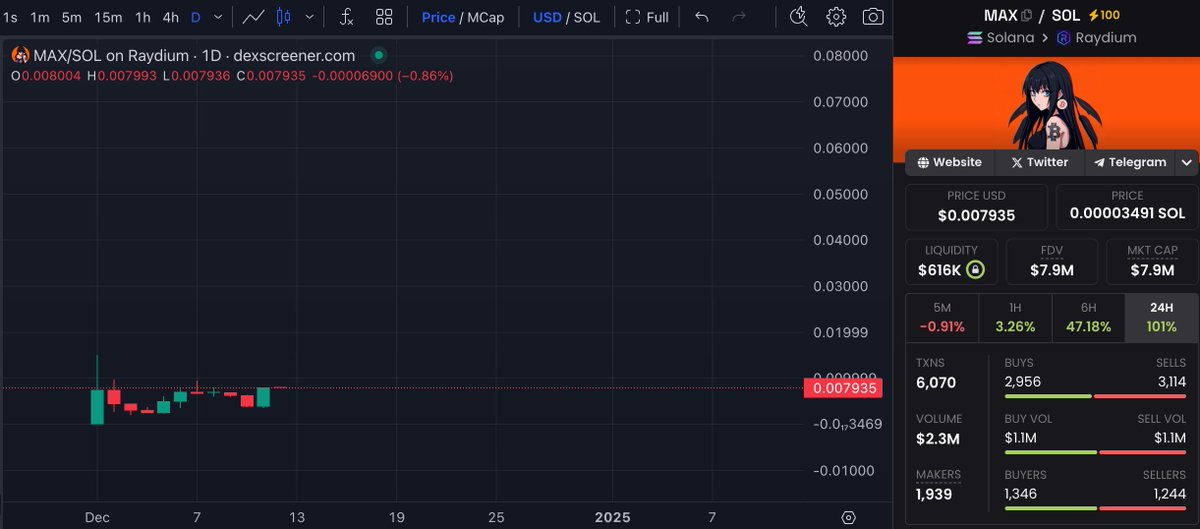Select the 5M stats tab
The height and width of the screenshot is (529, 1200).
tap(942, 318)
